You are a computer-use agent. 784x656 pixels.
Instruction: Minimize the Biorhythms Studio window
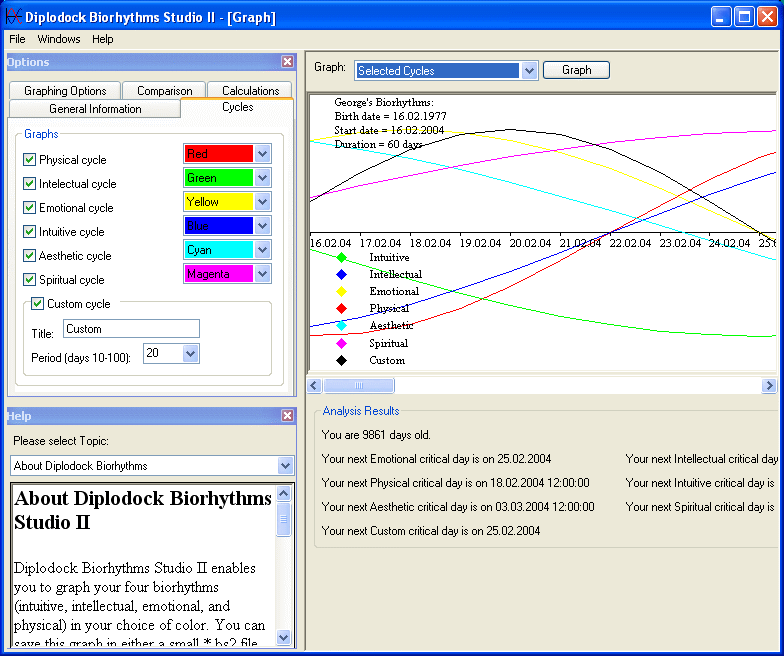[x=720, y=17]
